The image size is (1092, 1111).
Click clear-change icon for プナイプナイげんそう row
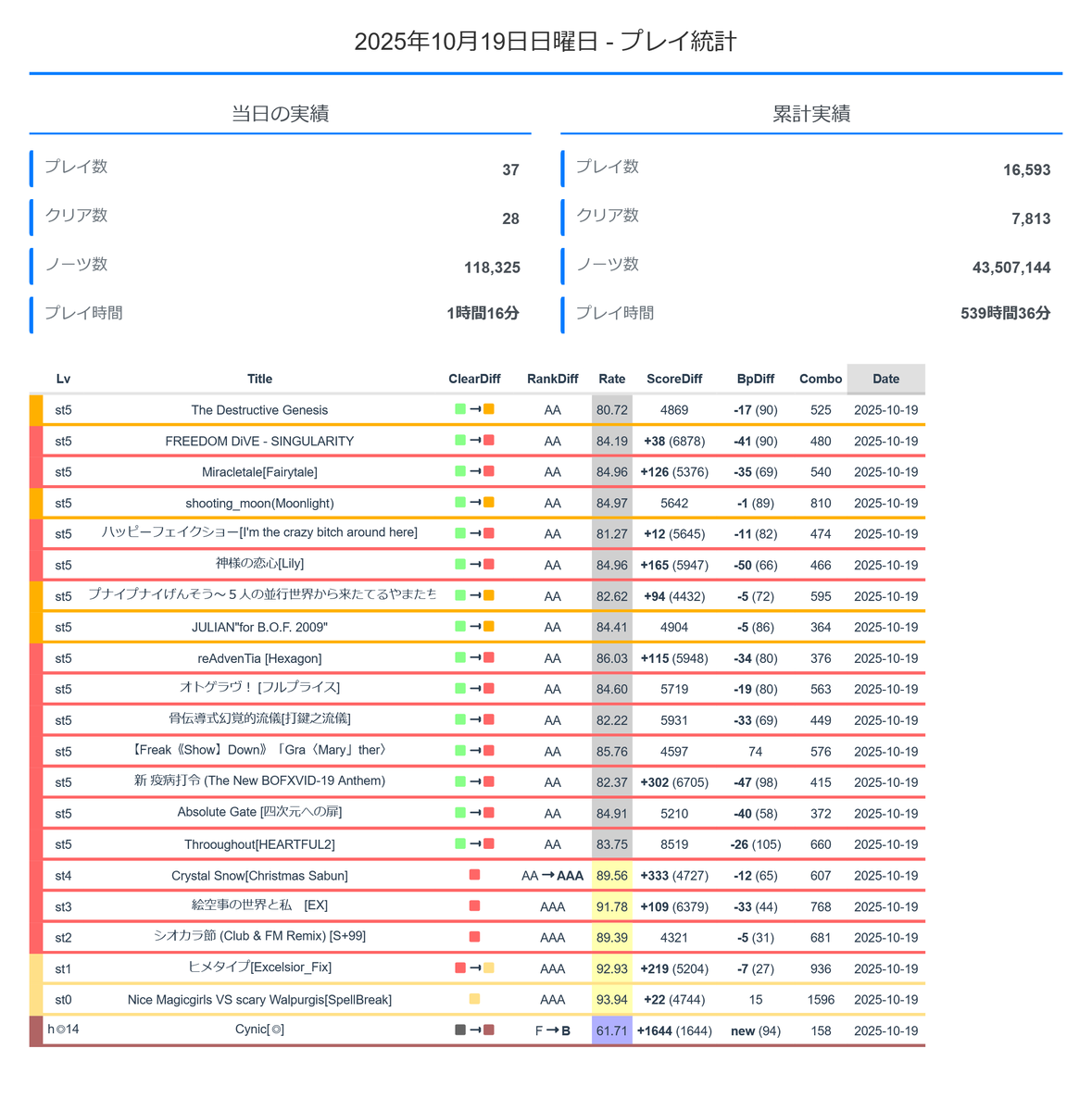[475, 596]
